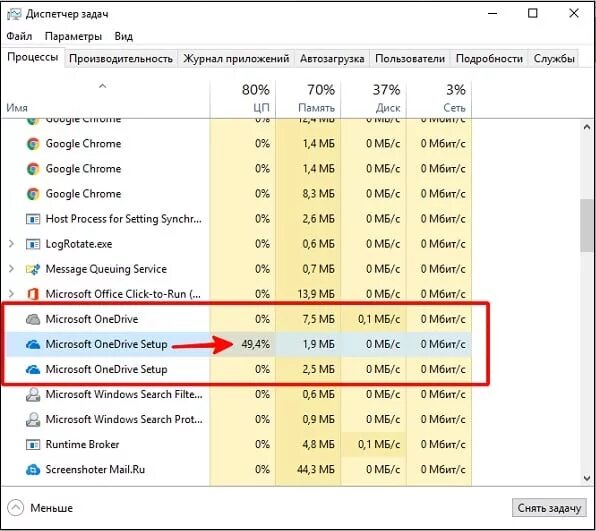The height and width of the screenshot is (531, 596).
Task: Click the Host Process for Setting Synchronization icon
Action: [33, 219]
